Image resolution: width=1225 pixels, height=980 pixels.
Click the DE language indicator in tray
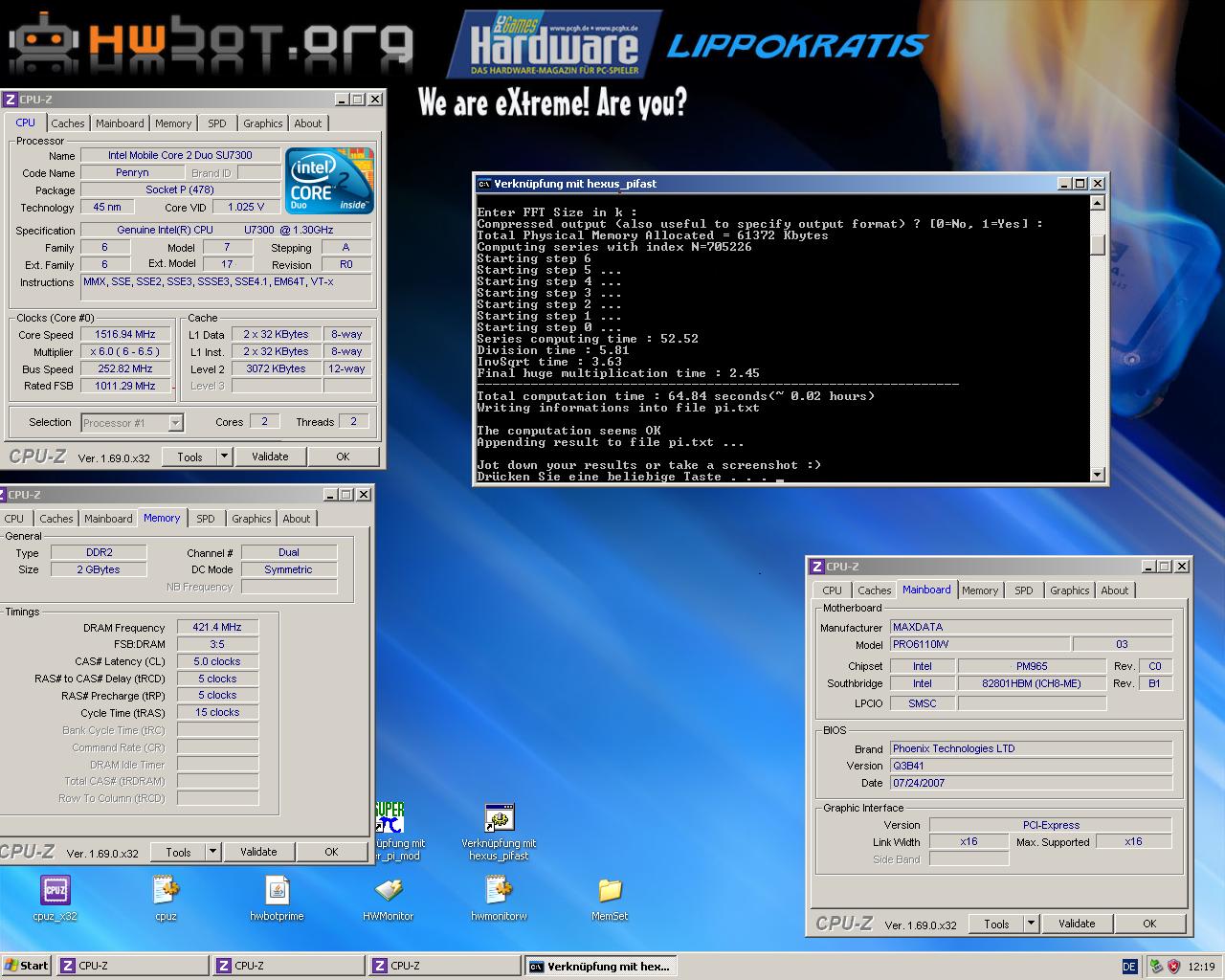pos(1129,967)
